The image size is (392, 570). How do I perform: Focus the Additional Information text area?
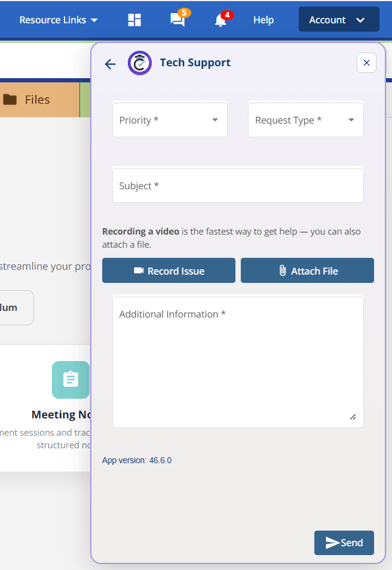238,362
